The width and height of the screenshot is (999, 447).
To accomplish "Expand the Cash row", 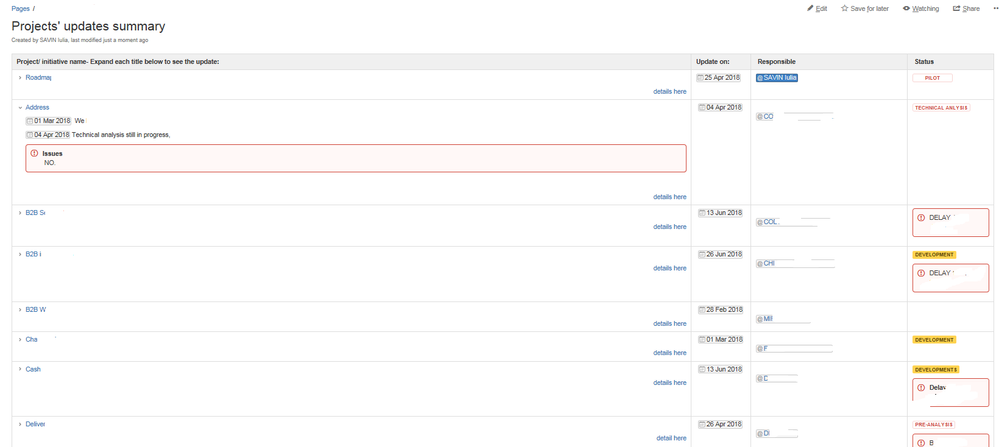I will 20,369.
